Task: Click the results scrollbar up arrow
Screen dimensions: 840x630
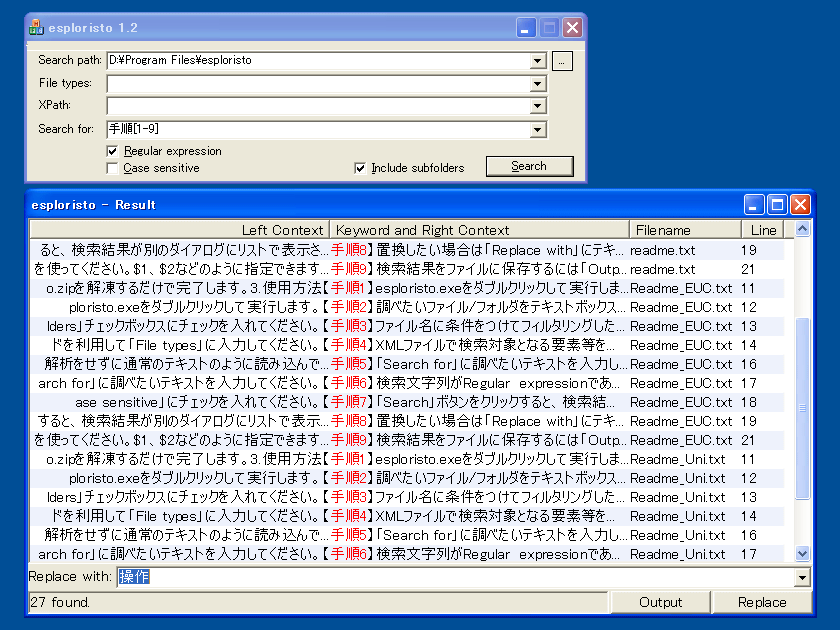Action: point(802,229)
